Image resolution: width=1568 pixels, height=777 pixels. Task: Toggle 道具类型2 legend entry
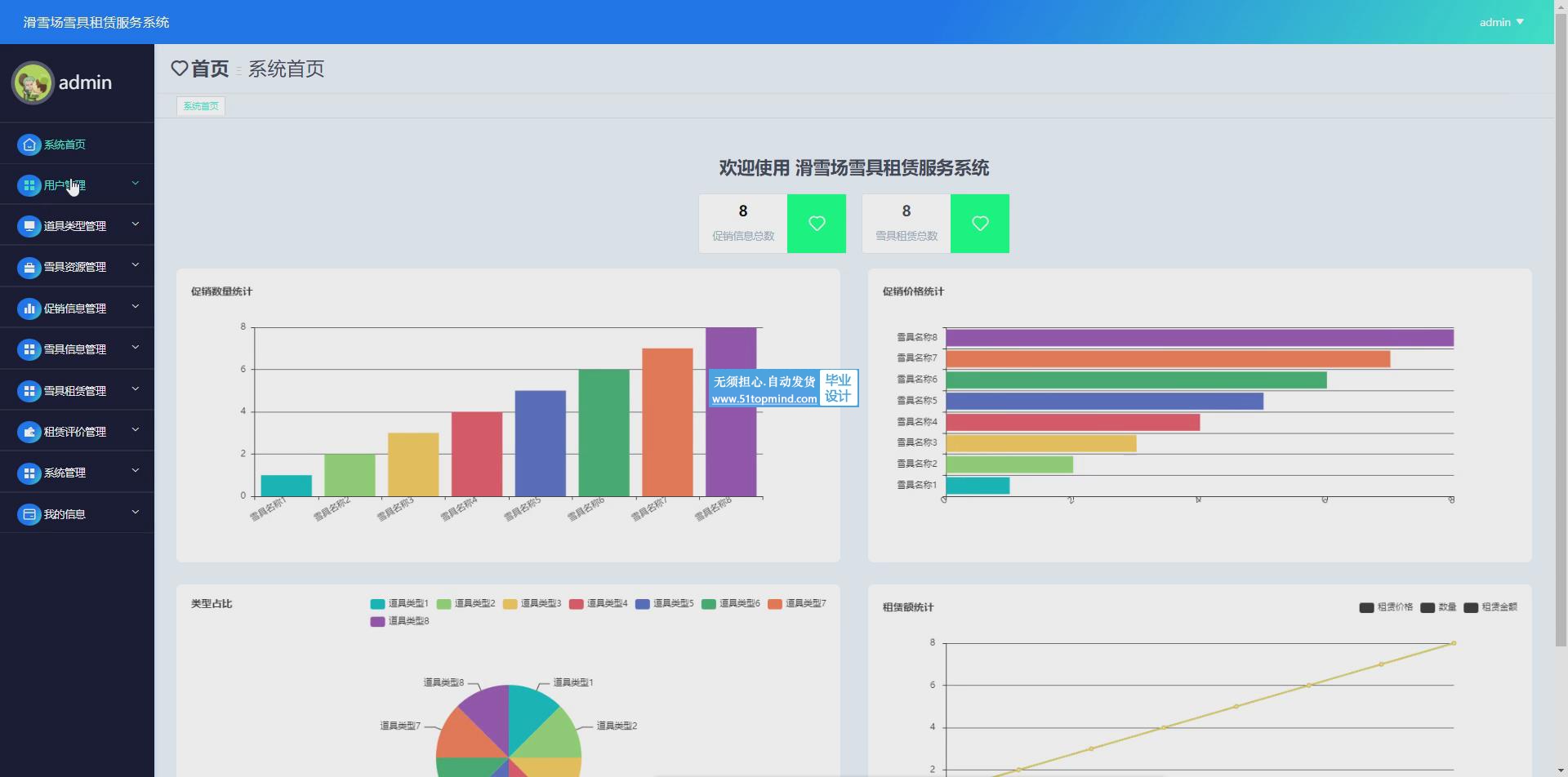465,604
